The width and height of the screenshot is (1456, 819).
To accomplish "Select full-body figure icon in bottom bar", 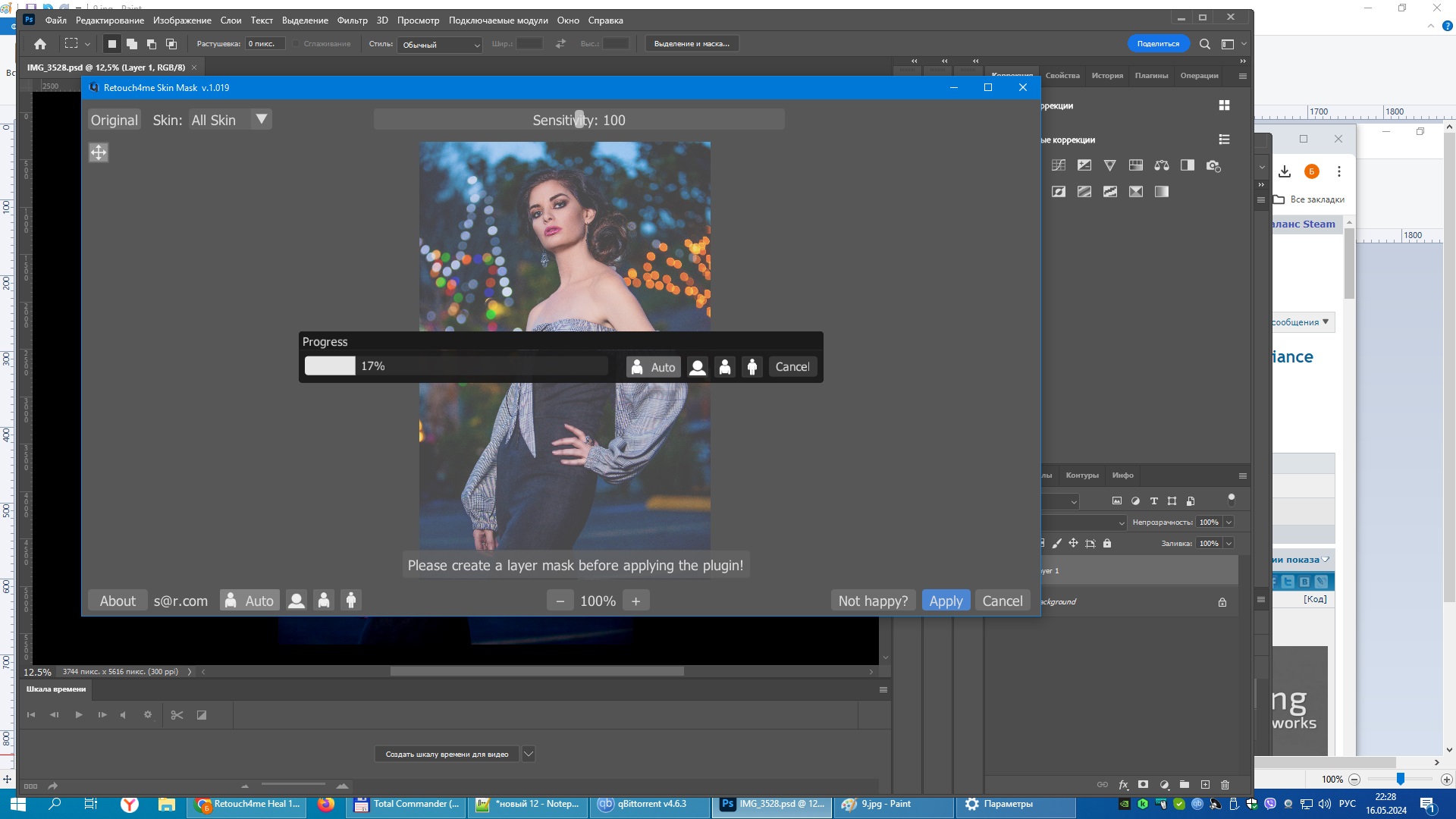I will click(350, 601).
